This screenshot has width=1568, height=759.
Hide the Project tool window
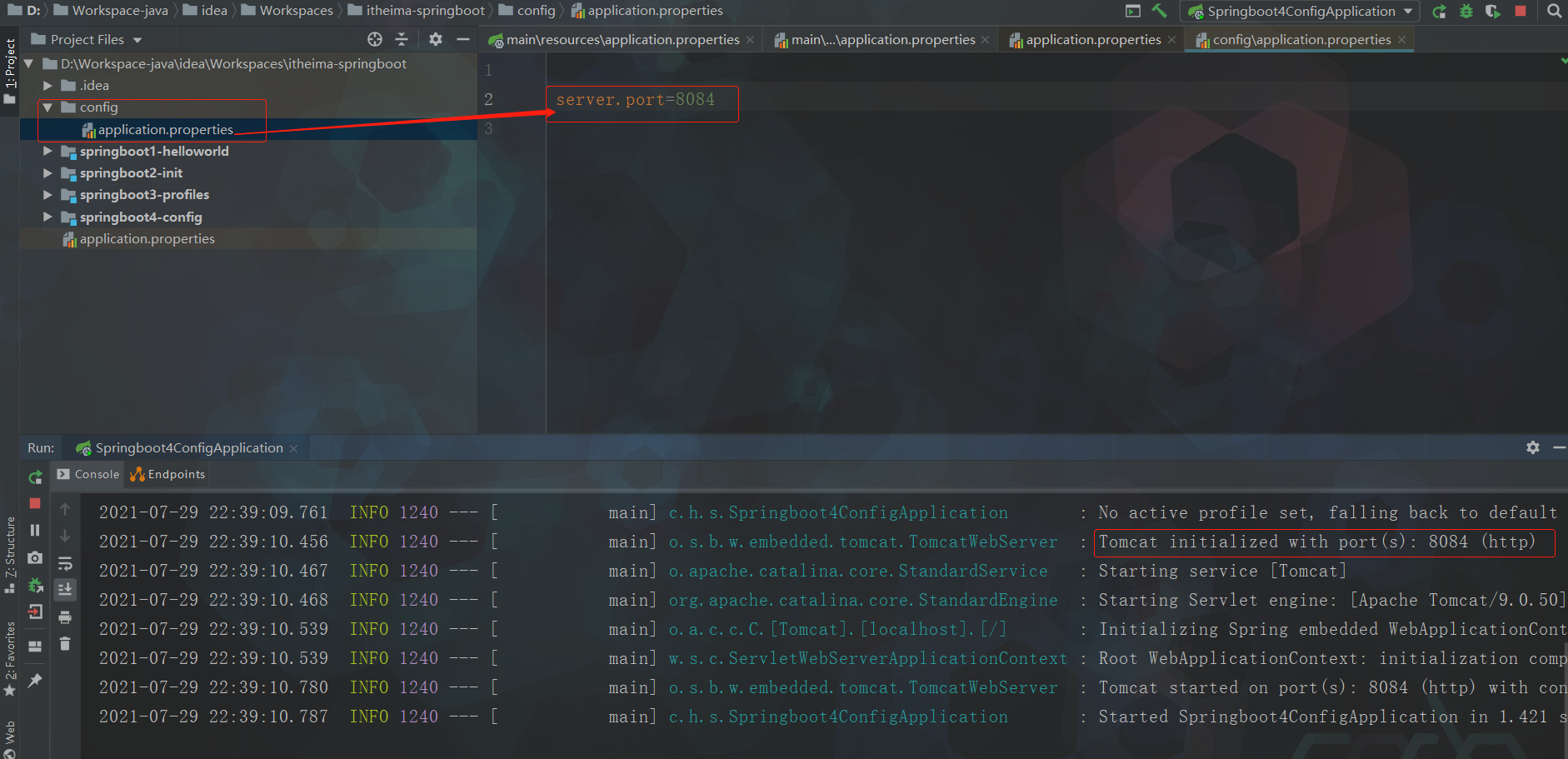[x=463, y=39]
